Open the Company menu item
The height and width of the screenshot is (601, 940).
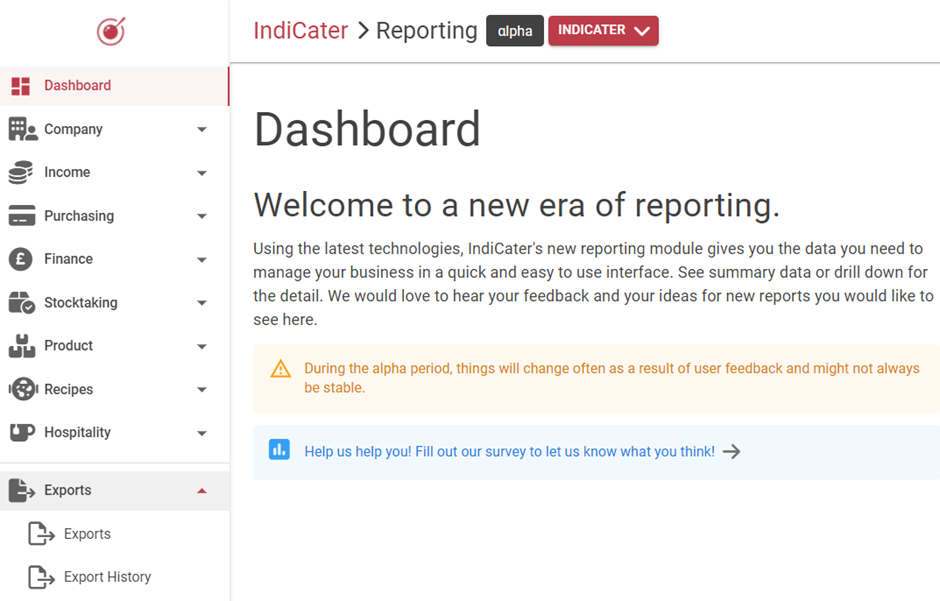(115, 129)
